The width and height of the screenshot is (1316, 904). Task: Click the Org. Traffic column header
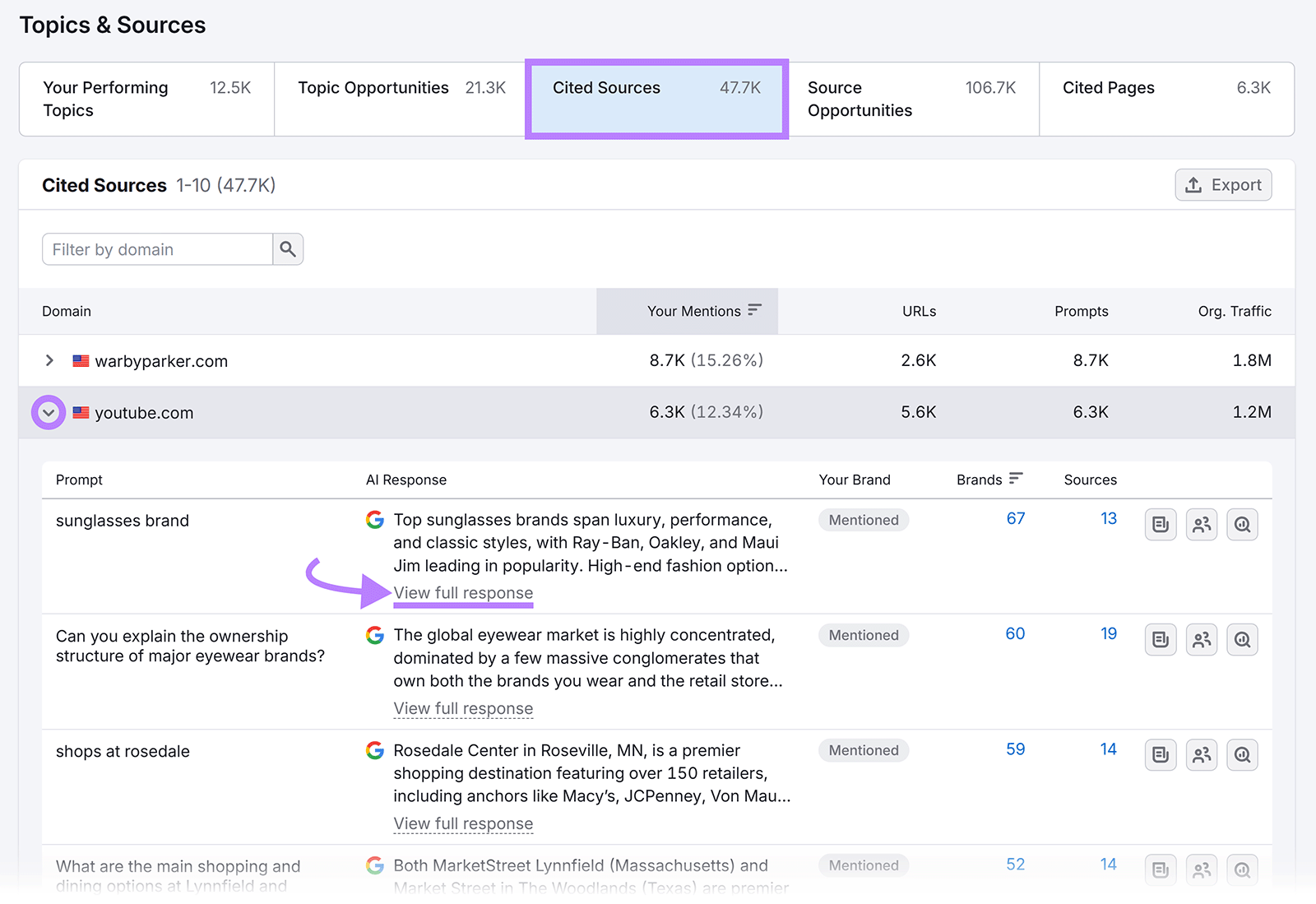1235,311
